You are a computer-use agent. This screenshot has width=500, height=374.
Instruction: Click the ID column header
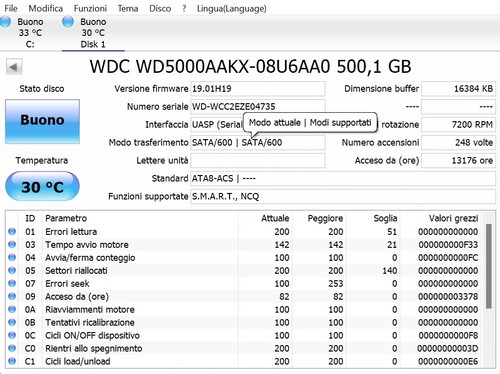point(30,218)
